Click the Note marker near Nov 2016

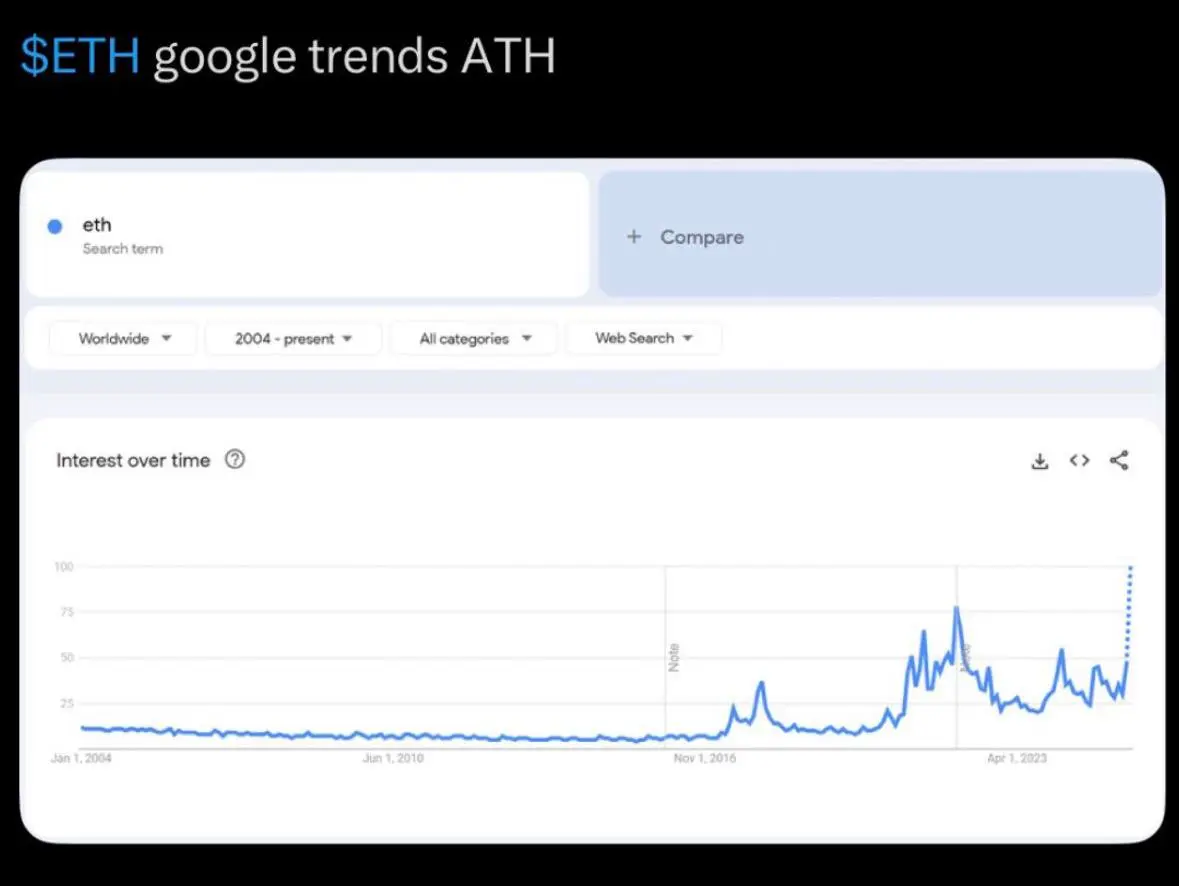[x=673, y=657]
